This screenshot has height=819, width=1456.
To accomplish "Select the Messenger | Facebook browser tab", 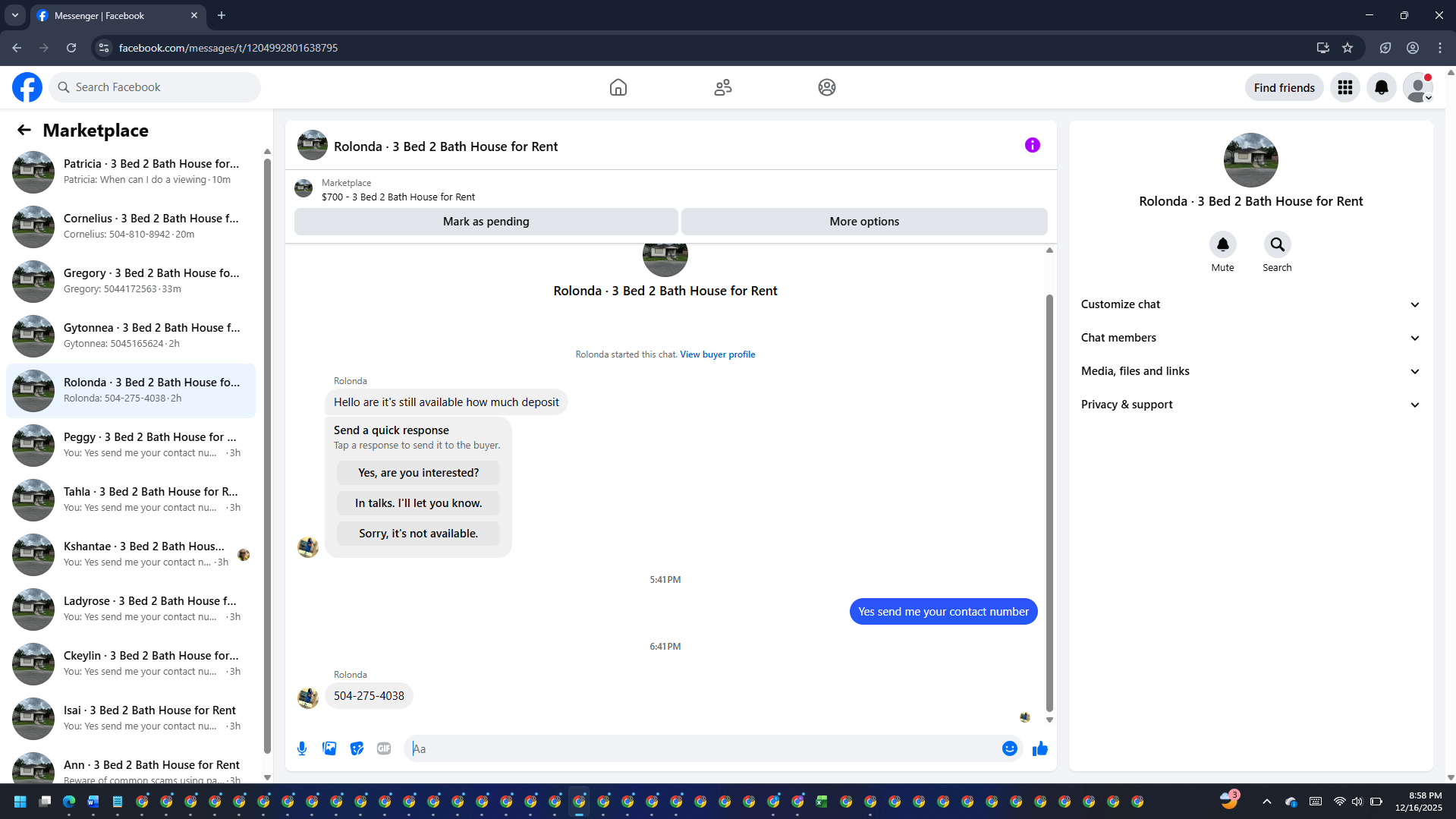I will click(118, 15).
